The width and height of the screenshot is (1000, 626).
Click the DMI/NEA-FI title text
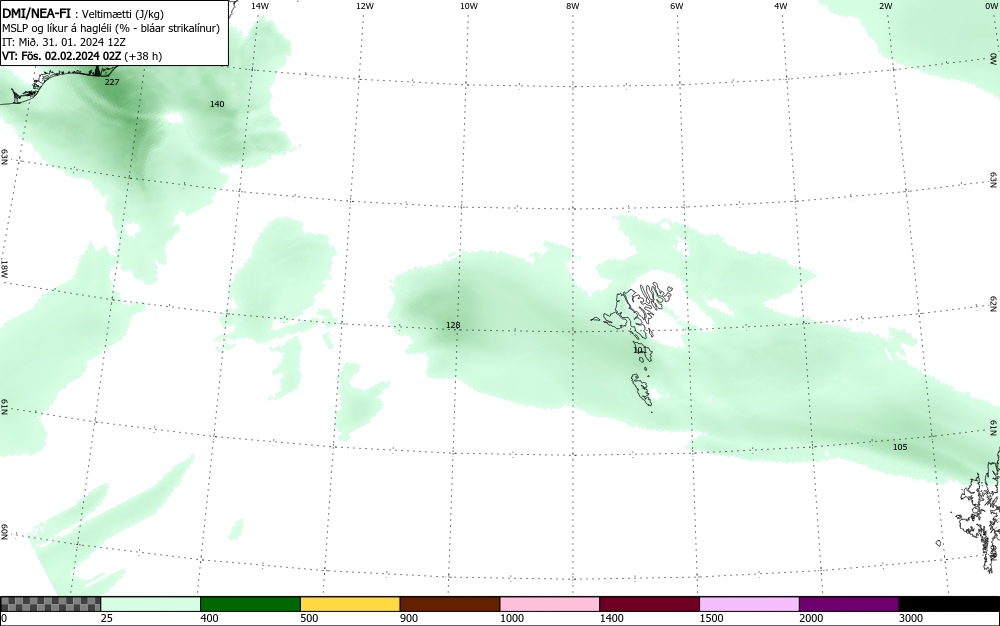36,13
